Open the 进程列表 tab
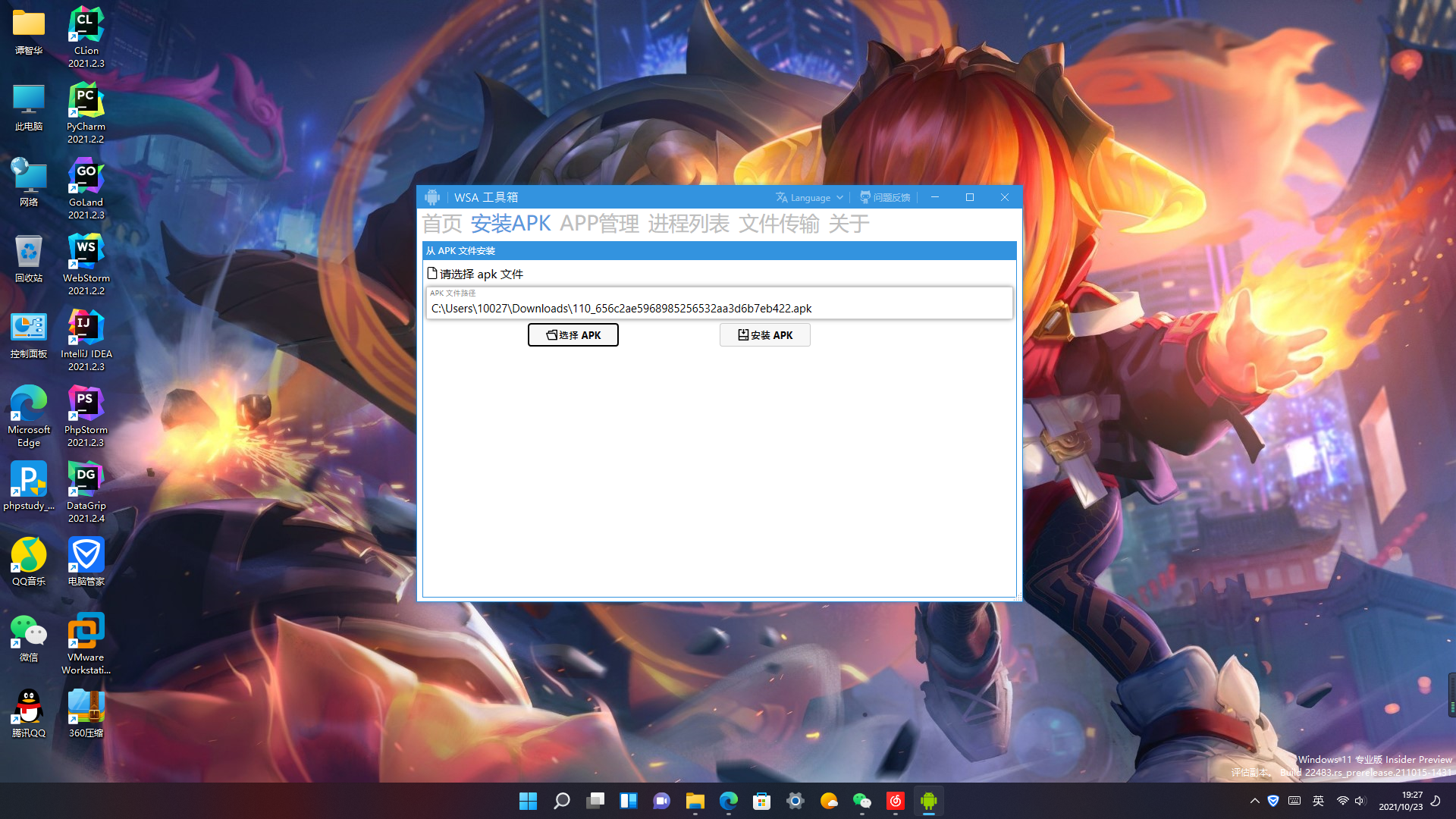The width and height of the screenshot is (1456, 819). point(688,224)
